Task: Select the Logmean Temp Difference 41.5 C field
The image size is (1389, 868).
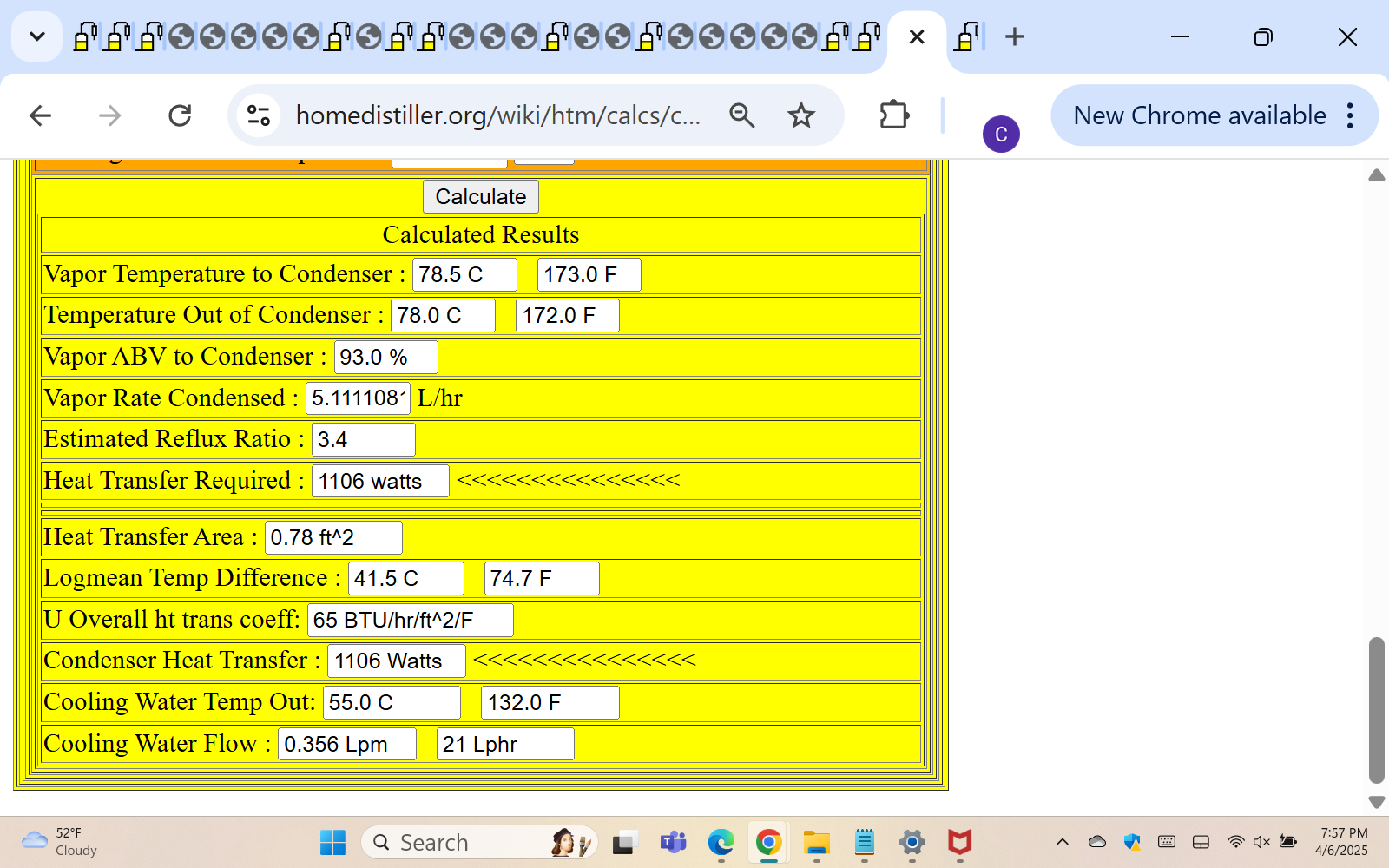Action: [x=406, y=578]
